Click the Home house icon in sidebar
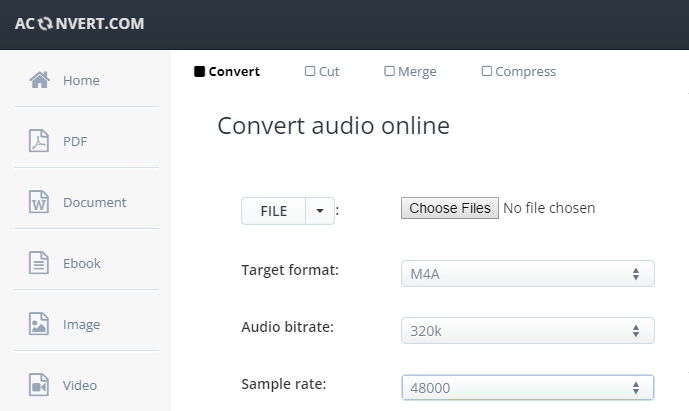The image size is (689, 411). [x=39, y=80]
